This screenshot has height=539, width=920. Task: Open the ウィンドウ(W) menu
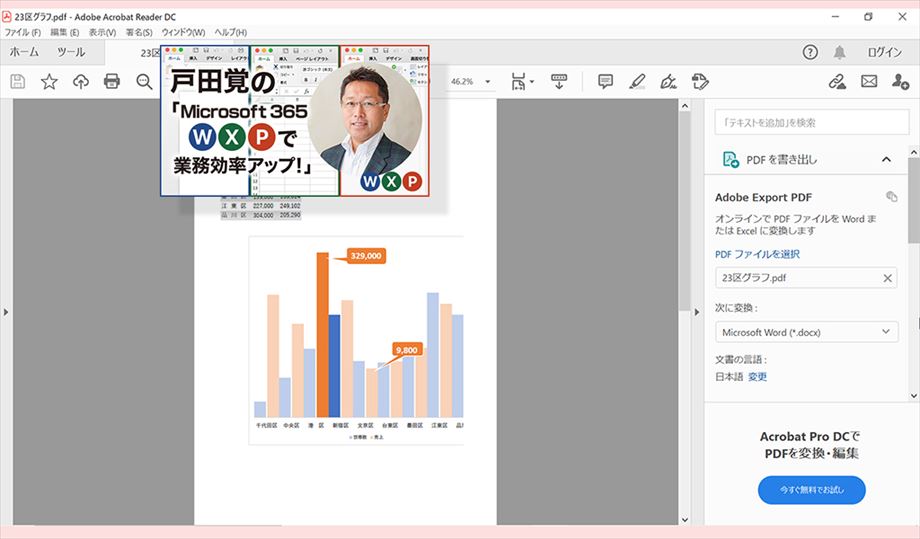coord(183,32)
